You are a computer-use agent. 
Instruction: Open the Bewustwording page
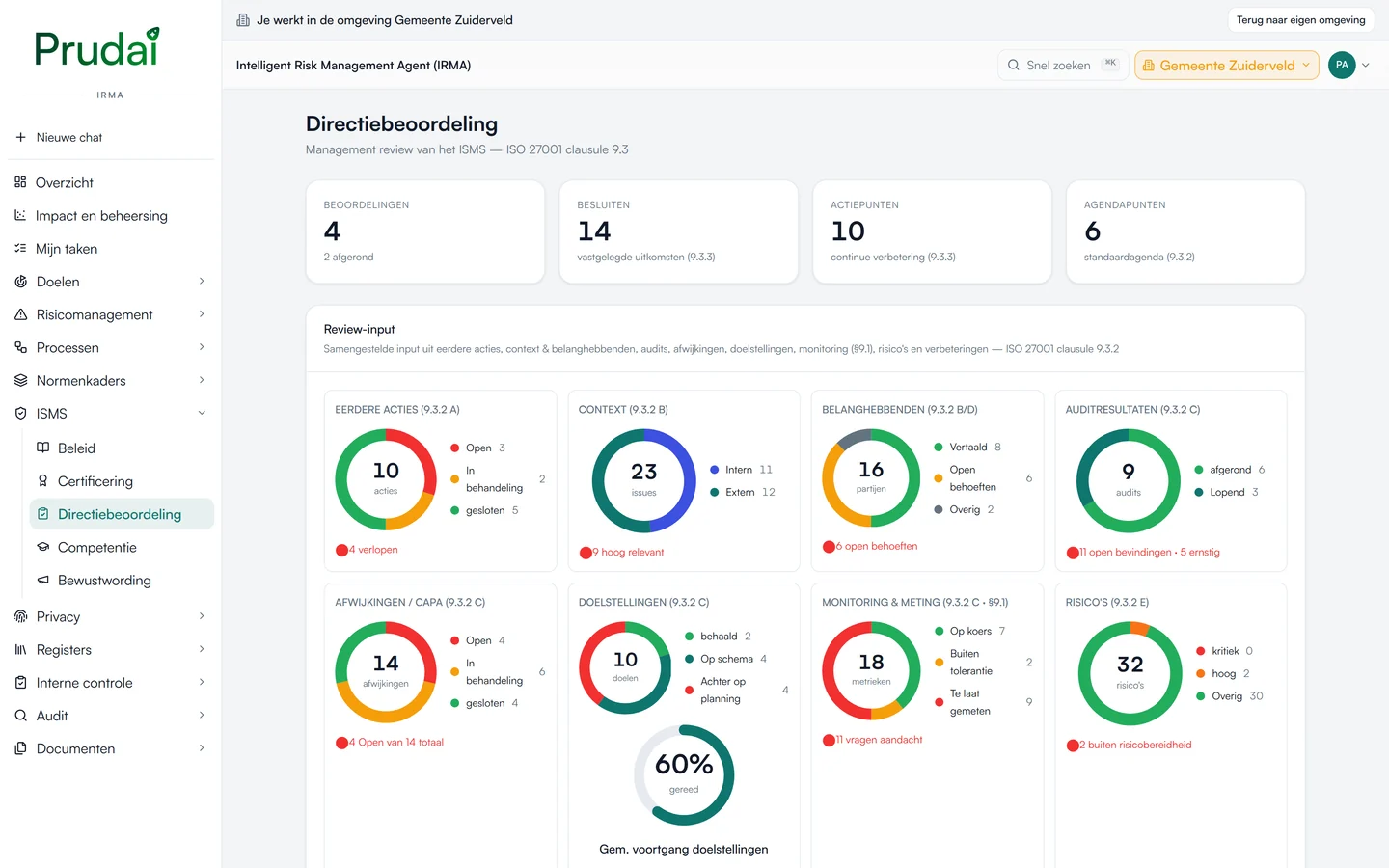pyautogui.click(x=122, y=580)
